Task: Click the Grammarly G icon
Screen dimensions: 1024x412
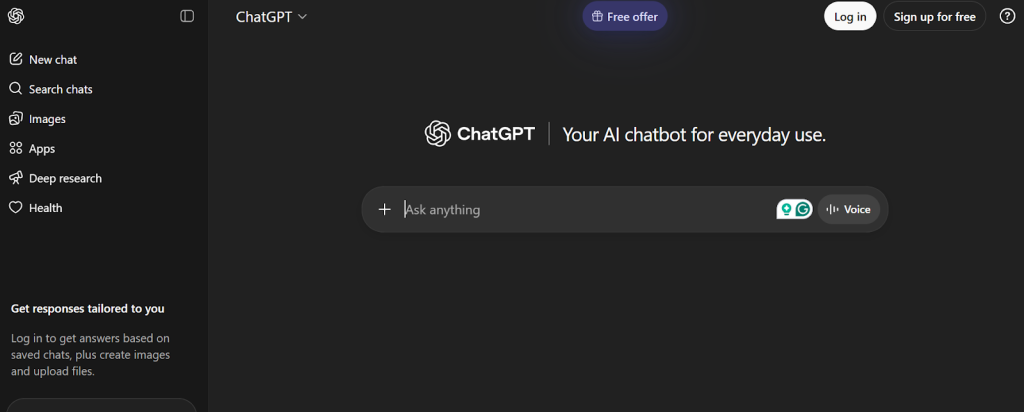Action: (802, 209)
